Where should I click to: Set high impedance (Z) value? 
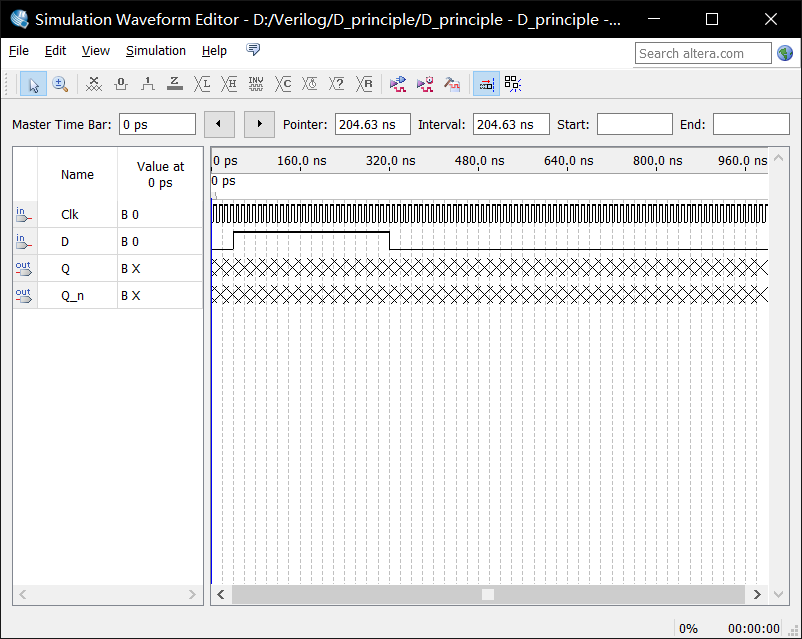(175, 84)
